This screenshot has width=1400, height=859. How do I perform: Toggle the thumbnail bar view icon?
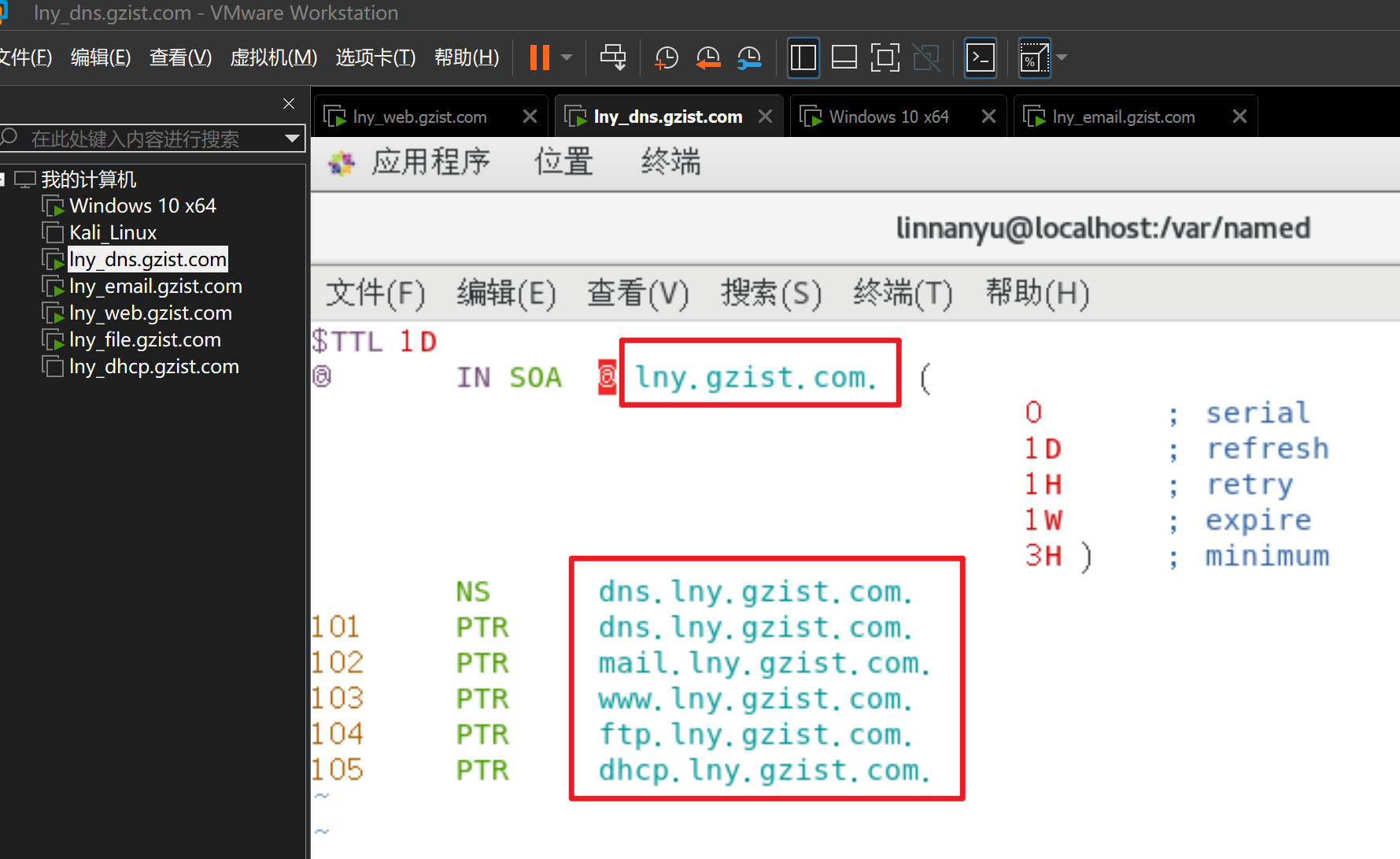tap(844, 57)
